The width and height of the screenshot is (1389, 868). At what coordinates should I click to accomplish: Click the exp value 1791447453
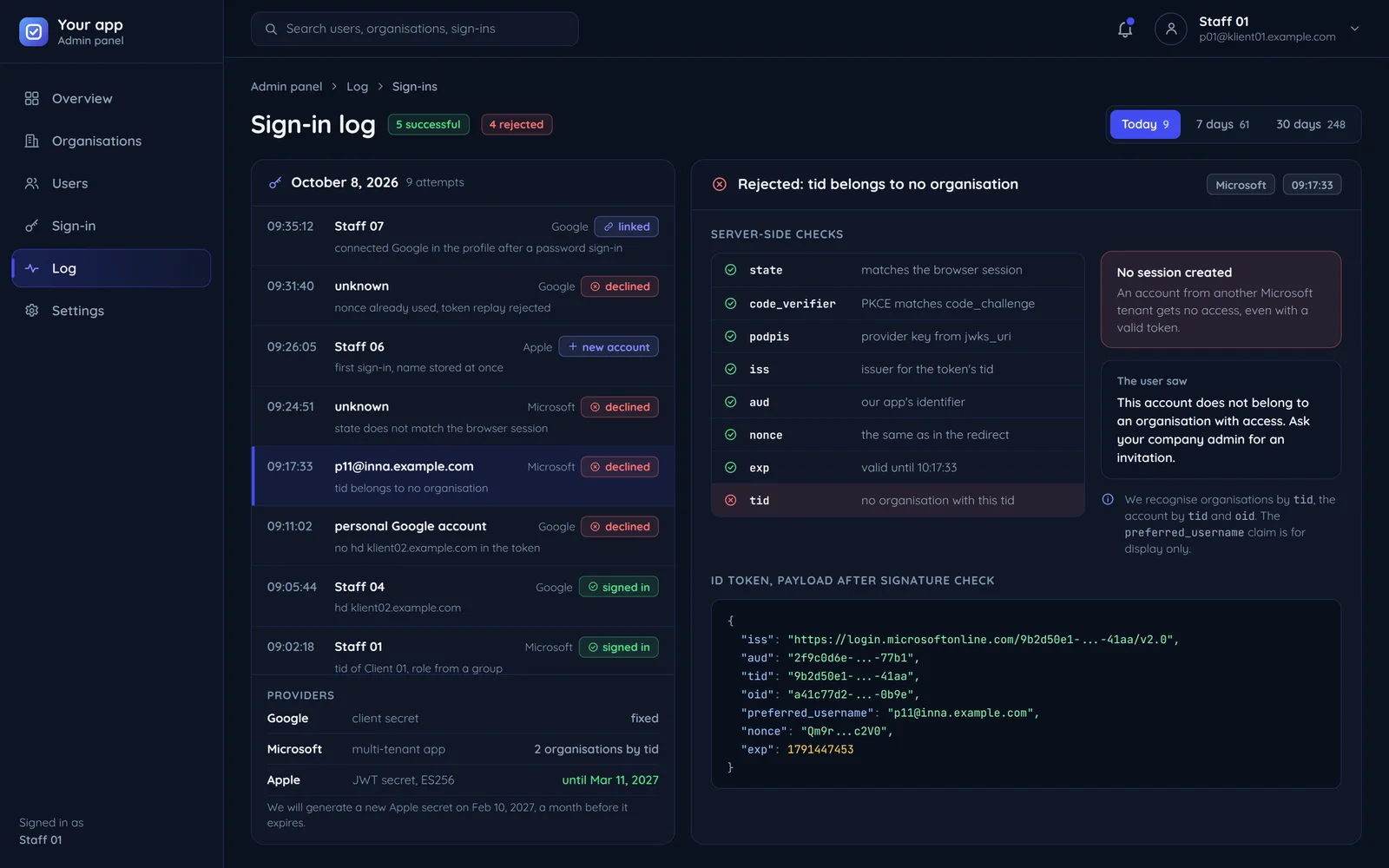click(820, 750)
